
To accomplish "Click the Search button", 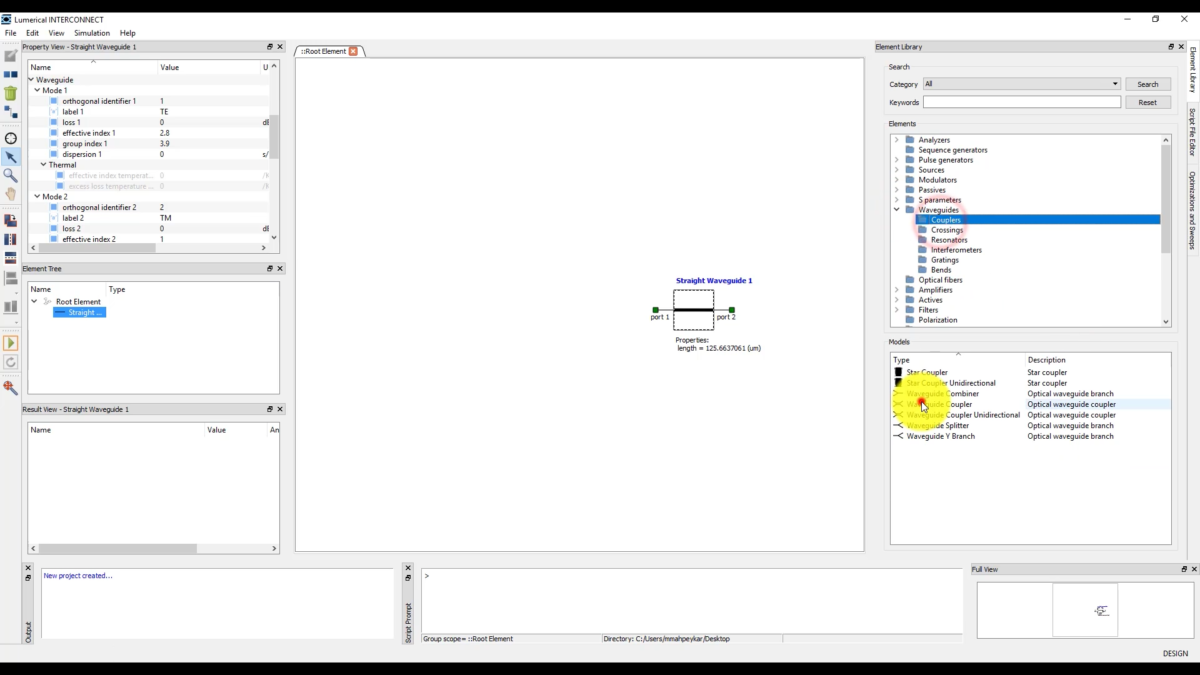I will point(1148,84).
